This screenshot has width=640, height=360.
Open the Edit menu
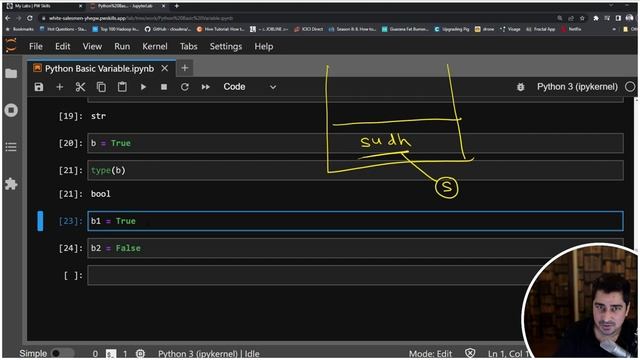click(x=63, y=47)
